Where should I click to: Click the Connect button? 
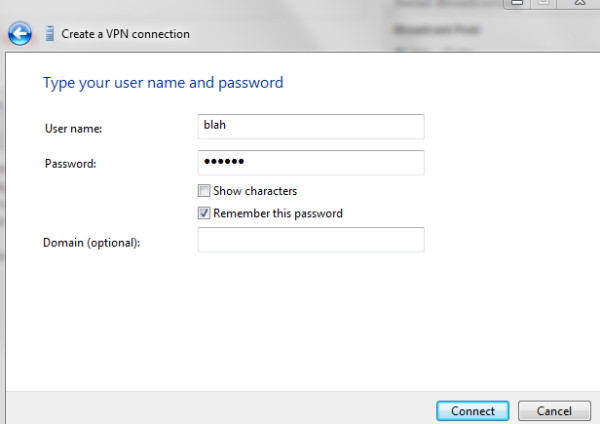473,411
